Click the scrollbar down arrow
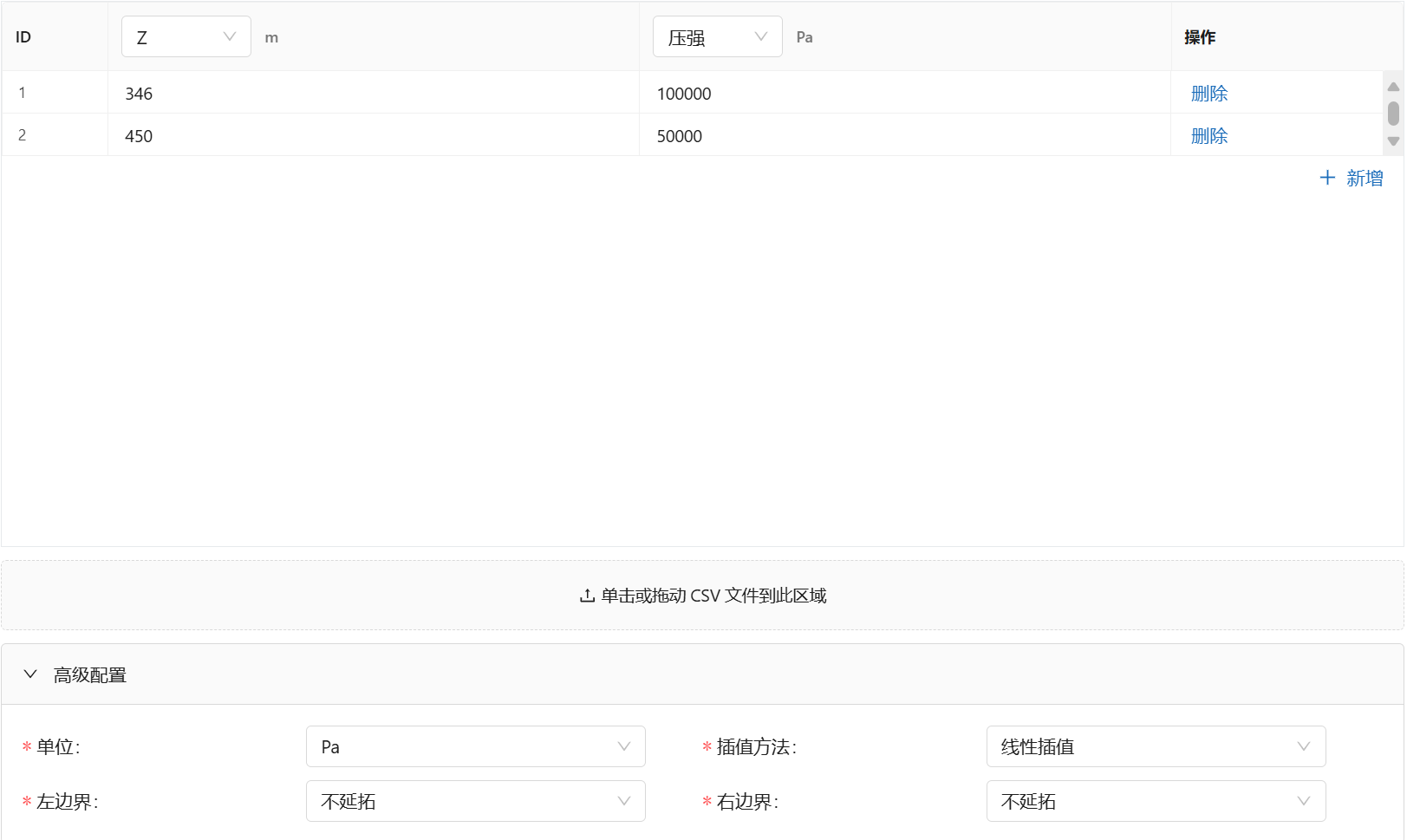 pos(1393,141)
